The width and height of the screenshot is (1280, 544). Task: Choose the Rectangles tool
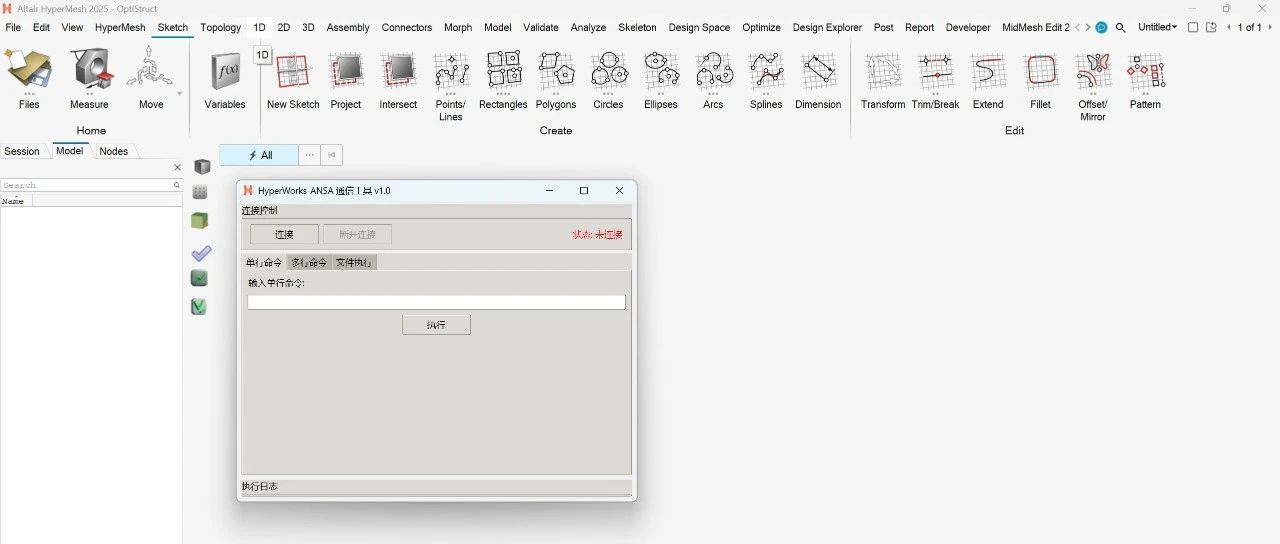(503, 80)
